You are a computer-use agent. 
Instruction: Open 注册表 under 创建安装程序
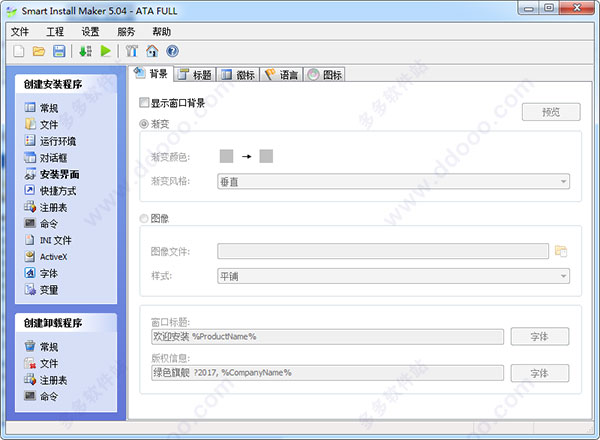[46, 207]
